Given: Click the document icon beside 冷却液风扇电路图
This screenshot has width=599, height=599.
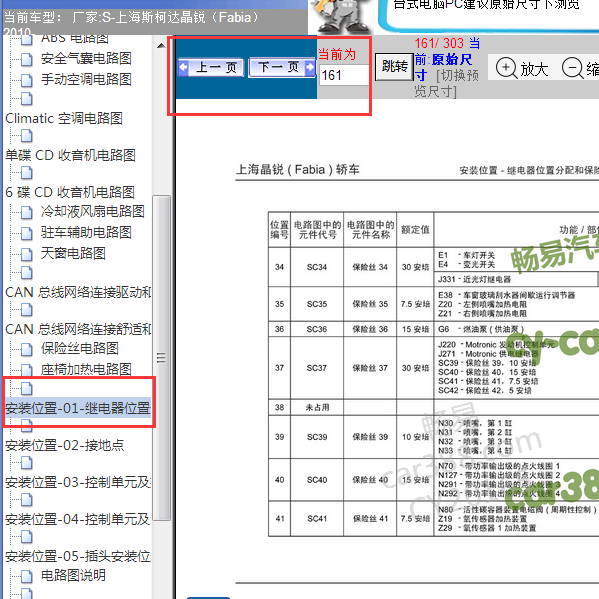Looking at the screenshot, I should click(x=26, y=212).
